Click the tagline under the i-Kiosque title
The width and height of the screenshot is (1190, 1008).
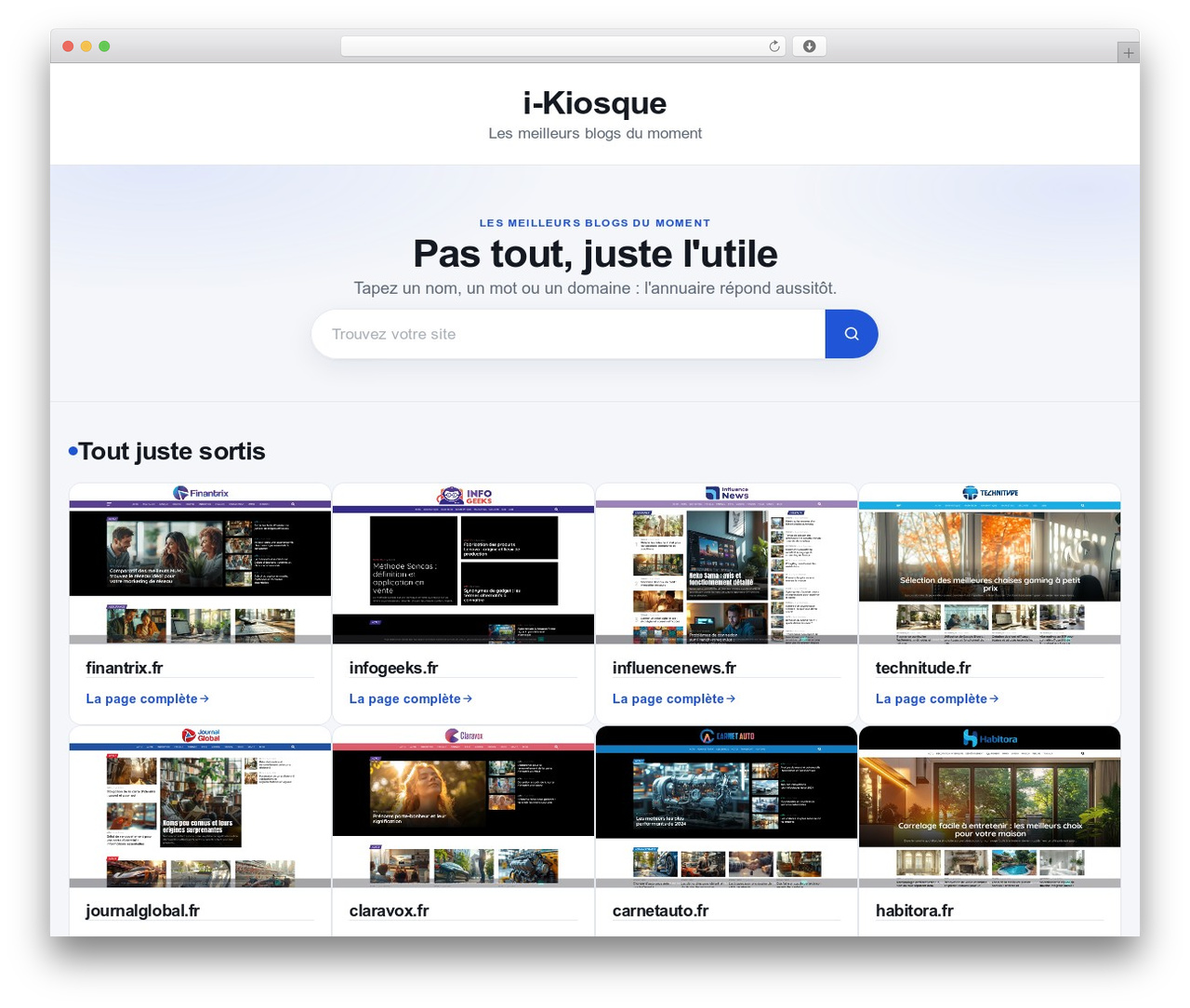tap(595, 133)
